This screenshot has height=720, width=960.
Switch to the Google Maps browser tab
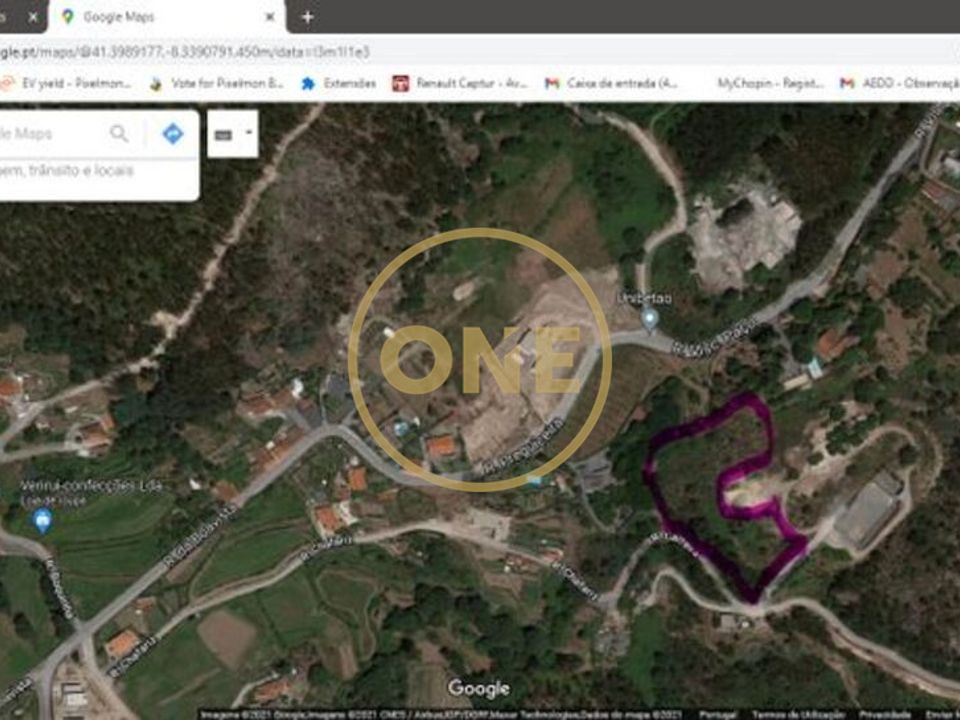tap(167, 17)
